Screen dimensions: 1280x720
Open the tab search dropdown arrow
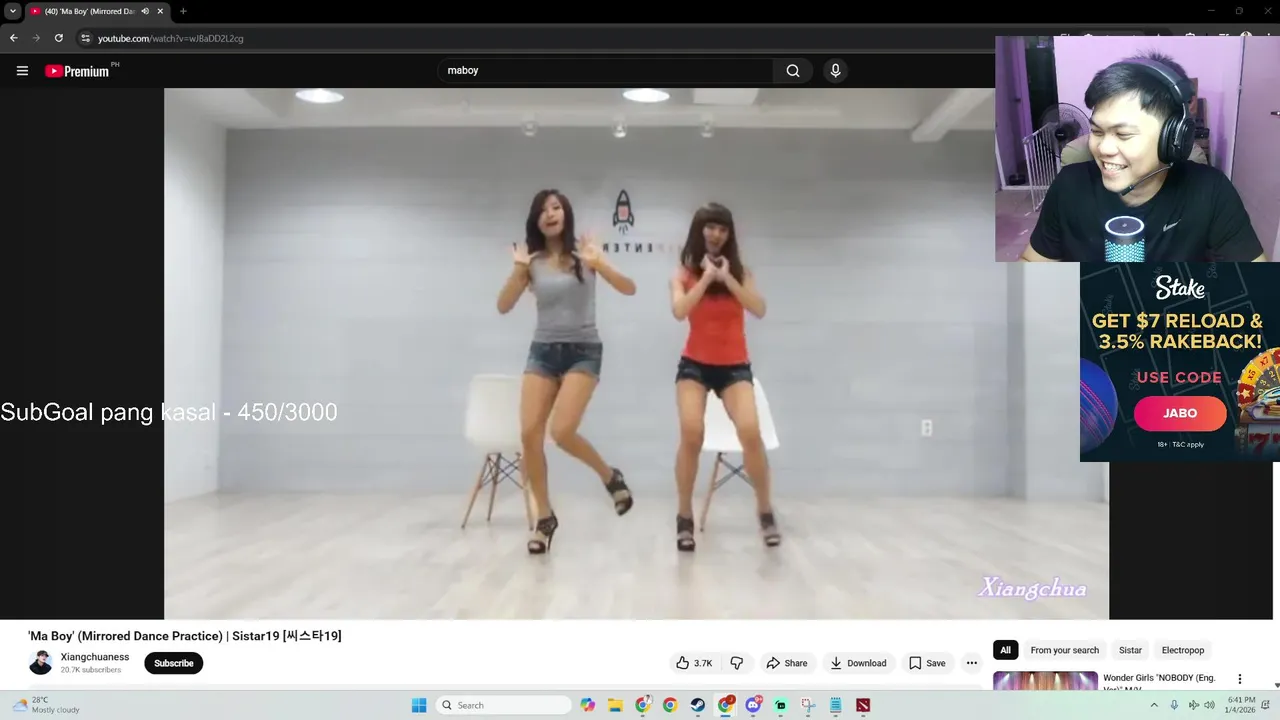click(x=13, y=11)
